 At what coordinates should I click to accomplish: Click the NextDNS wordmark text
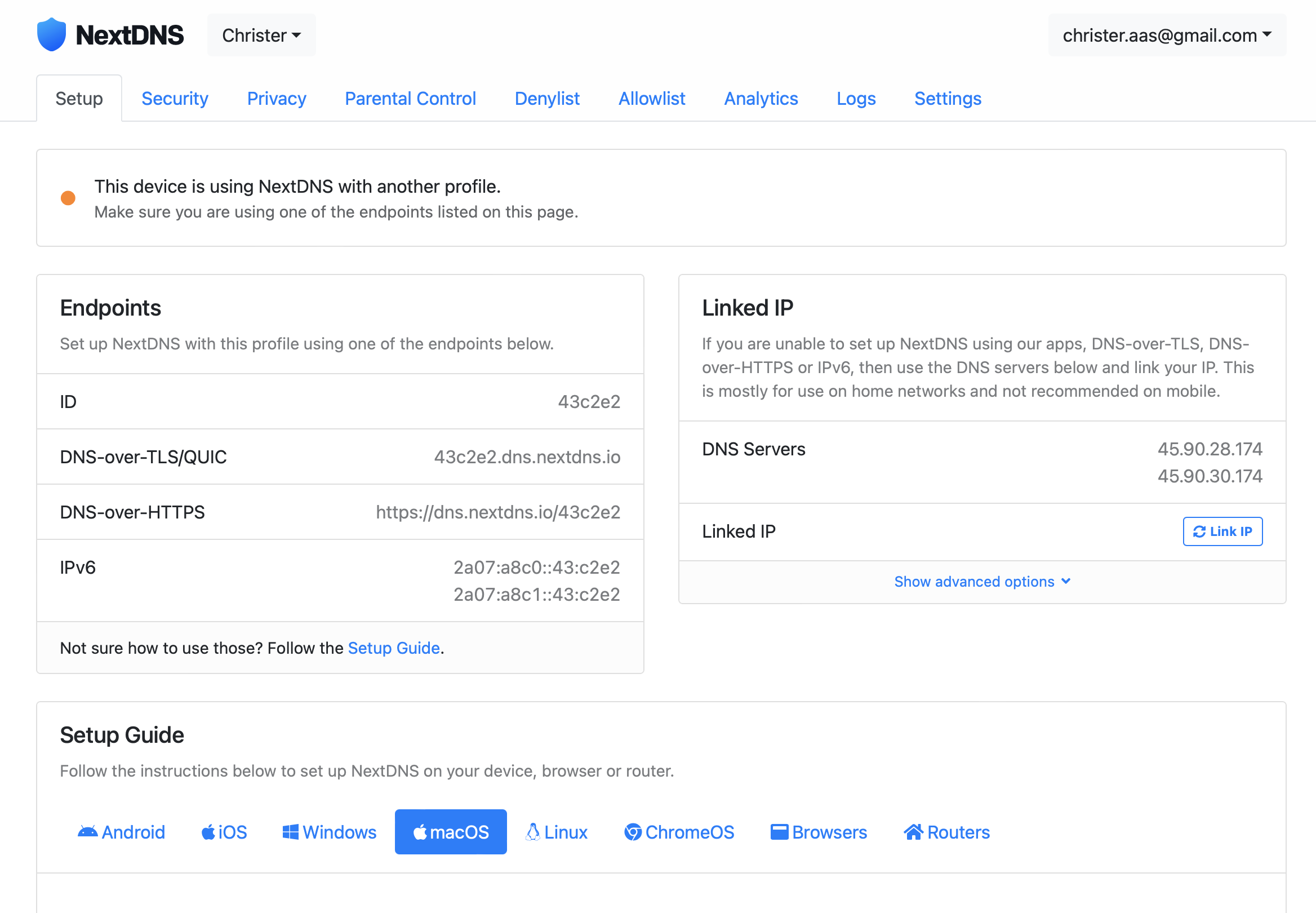tap(130, 36)
